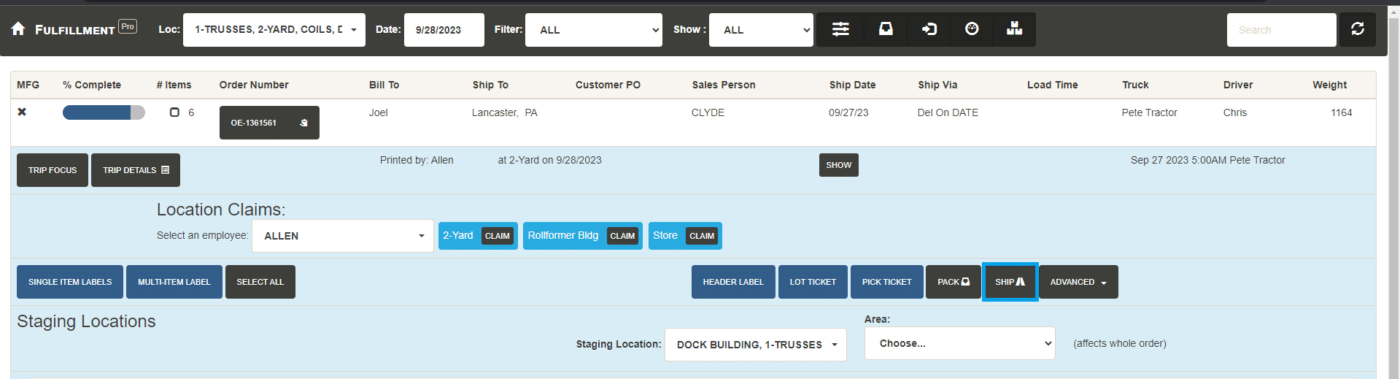Click the sign-in arrow icon in toolbar
The height and width of the screenshot is (379, 1400).
[x=929, y=30]
